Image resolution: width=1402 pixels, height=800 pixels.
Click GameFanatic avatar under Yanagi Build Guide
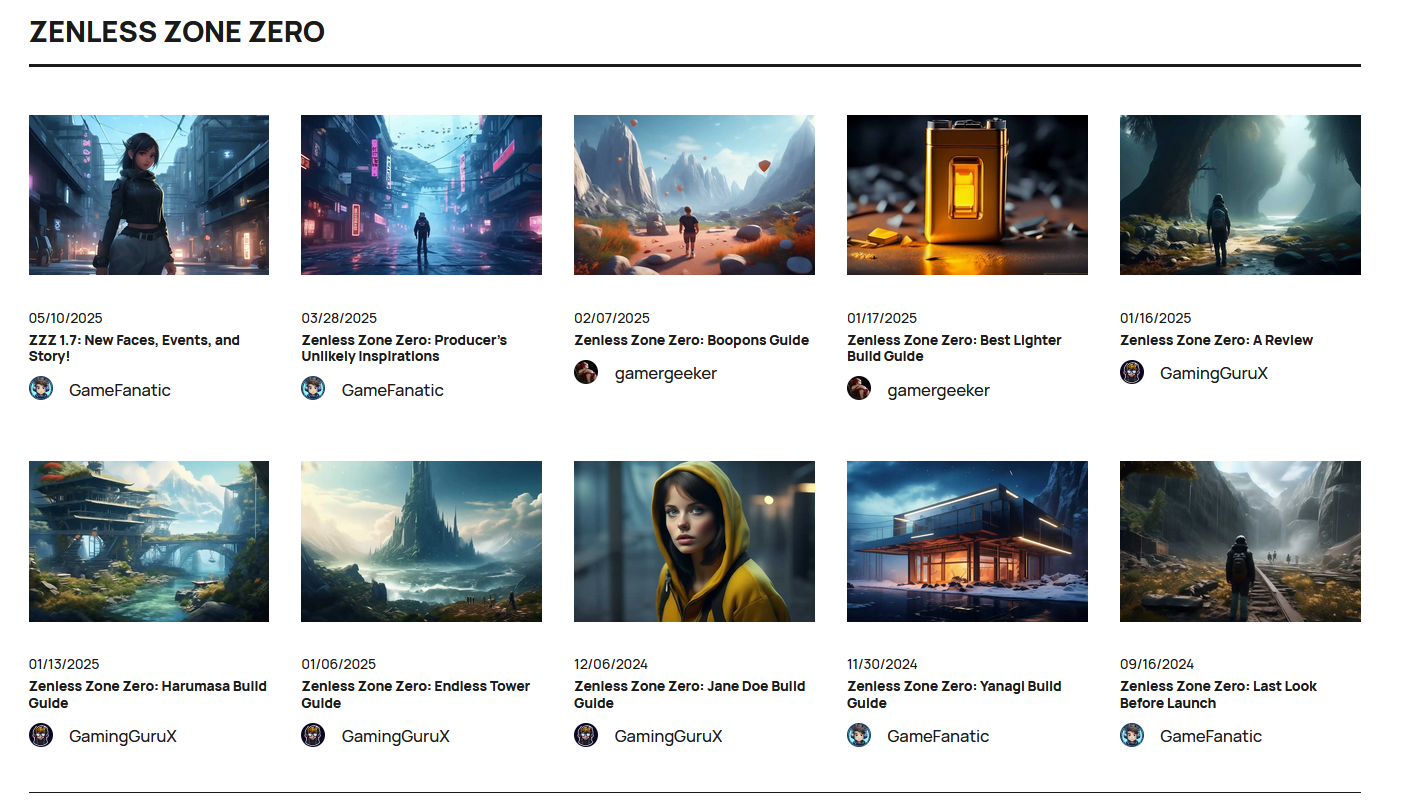859,735
